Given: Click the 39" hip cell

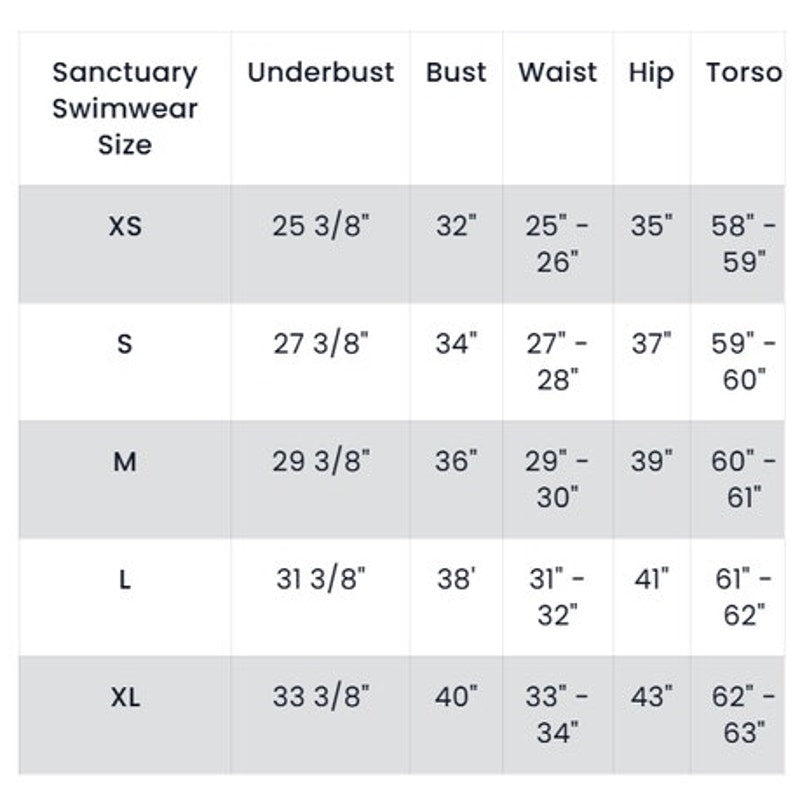Looking at the screenshot, I should 651,462.
